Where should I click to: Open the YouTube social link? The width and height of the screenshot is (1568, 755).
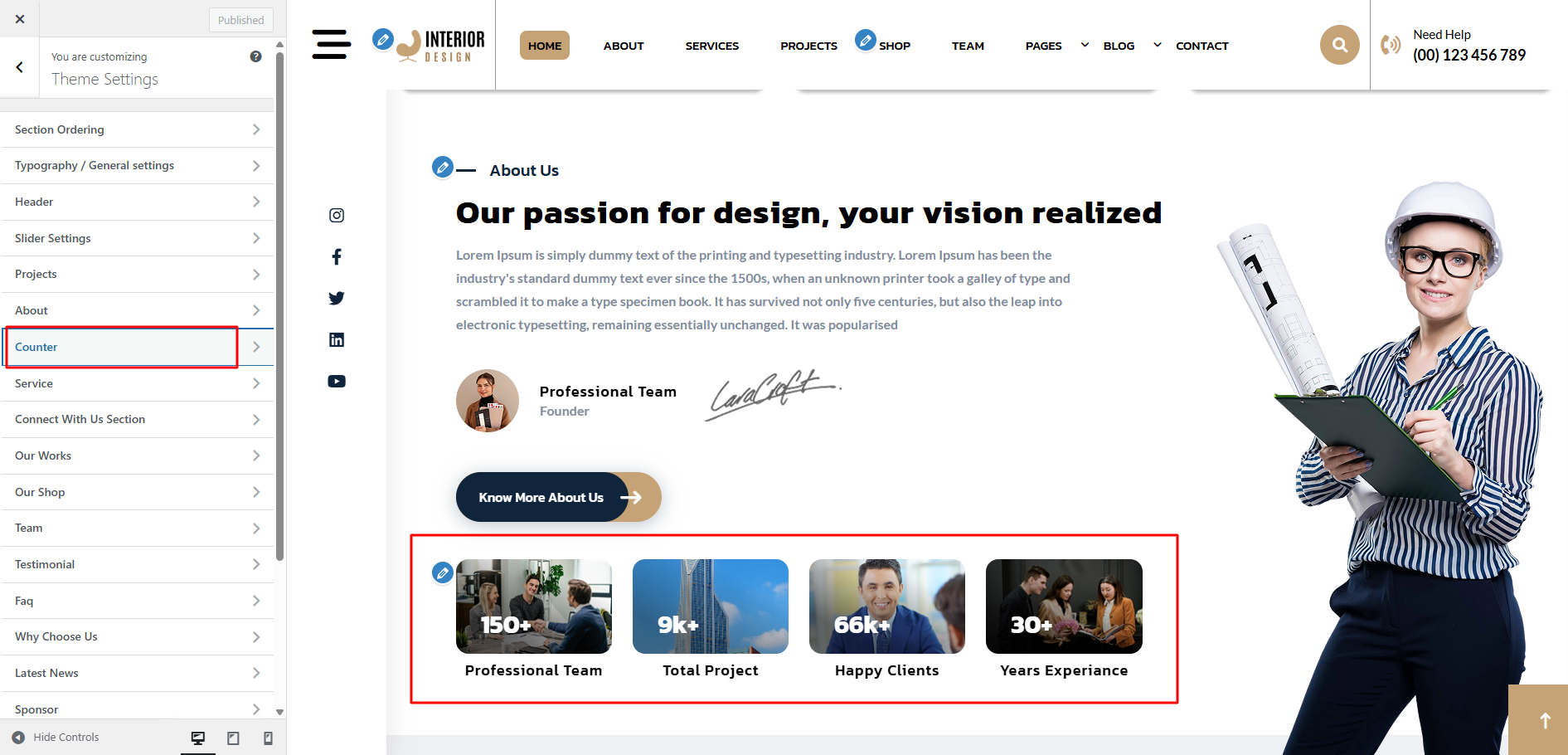337,382
